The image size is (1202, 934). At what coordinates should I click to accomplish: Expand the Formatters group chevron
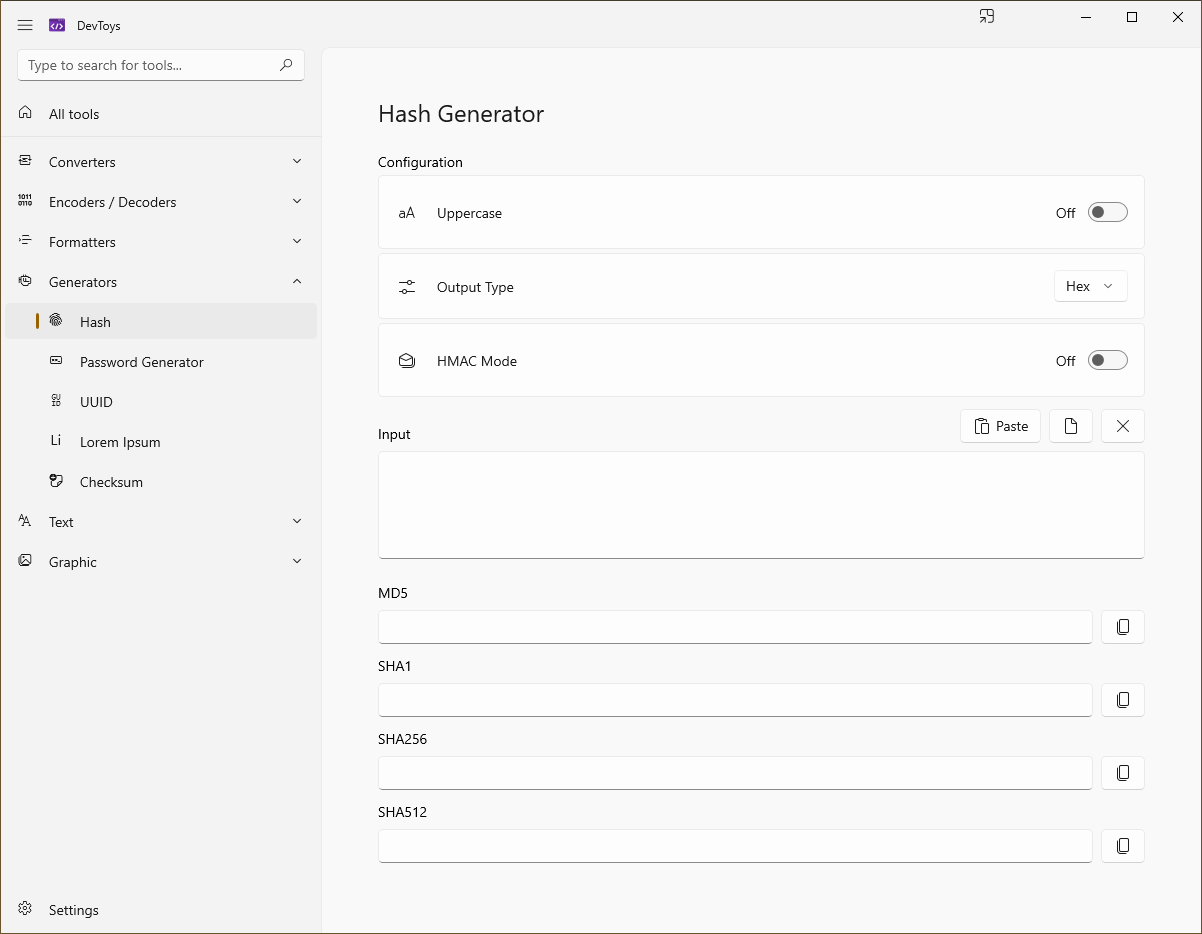[297, 241]
